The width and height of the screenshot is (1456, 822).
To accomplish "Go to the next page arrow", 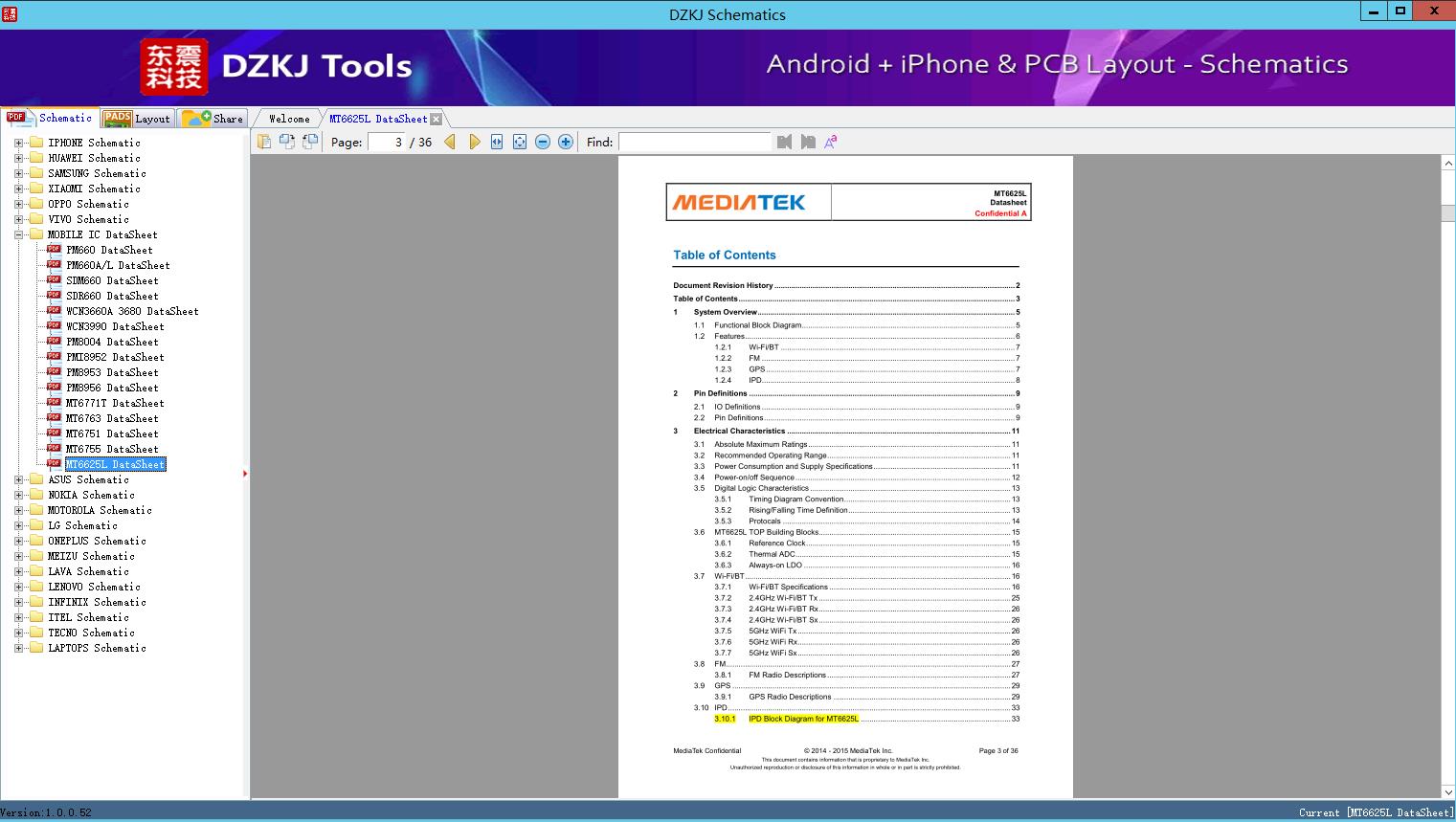I will tap(474, 142).
